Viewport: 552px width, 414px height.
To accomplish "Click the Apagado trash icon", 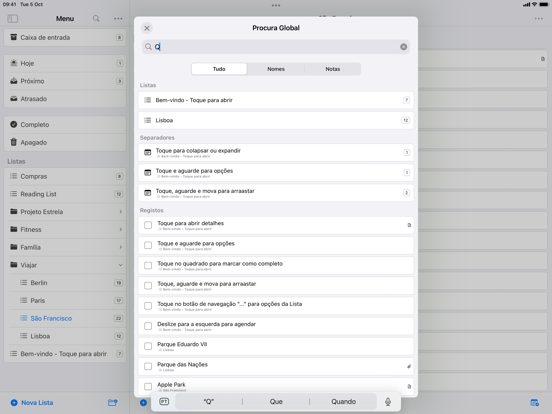I will (x=14, y=142).
